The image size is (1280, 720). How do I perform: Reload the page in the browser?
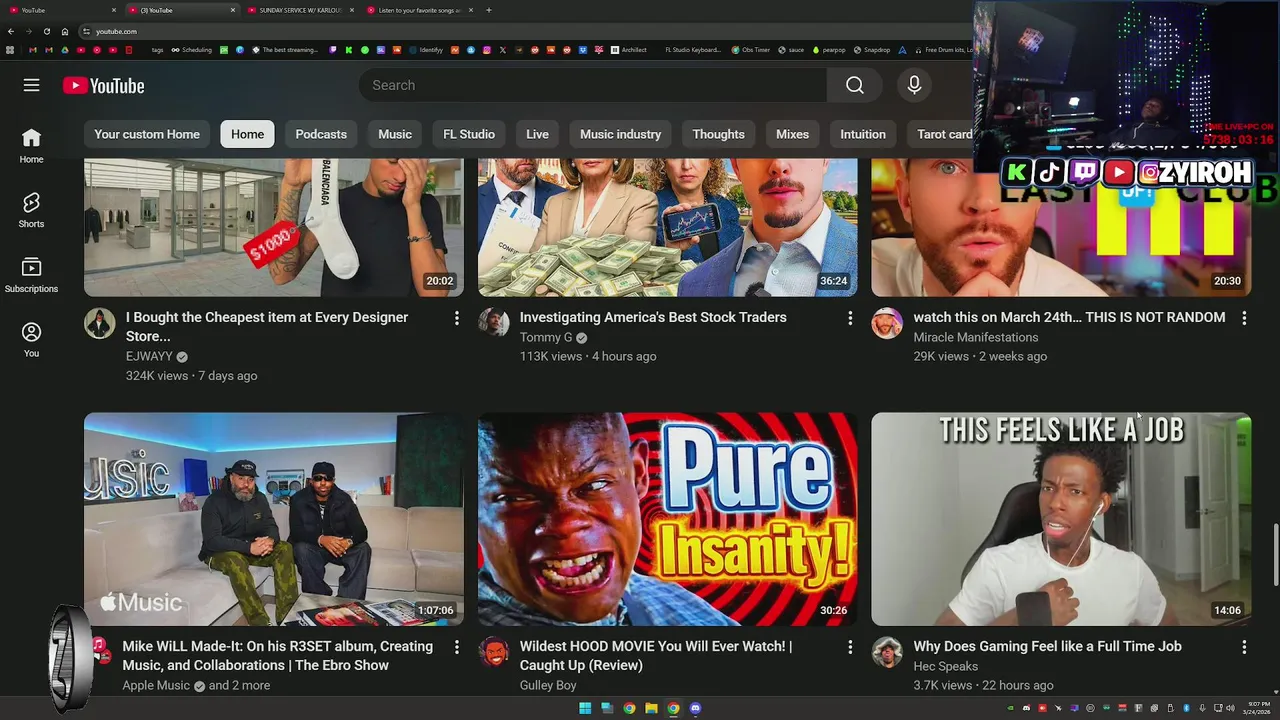47,31
